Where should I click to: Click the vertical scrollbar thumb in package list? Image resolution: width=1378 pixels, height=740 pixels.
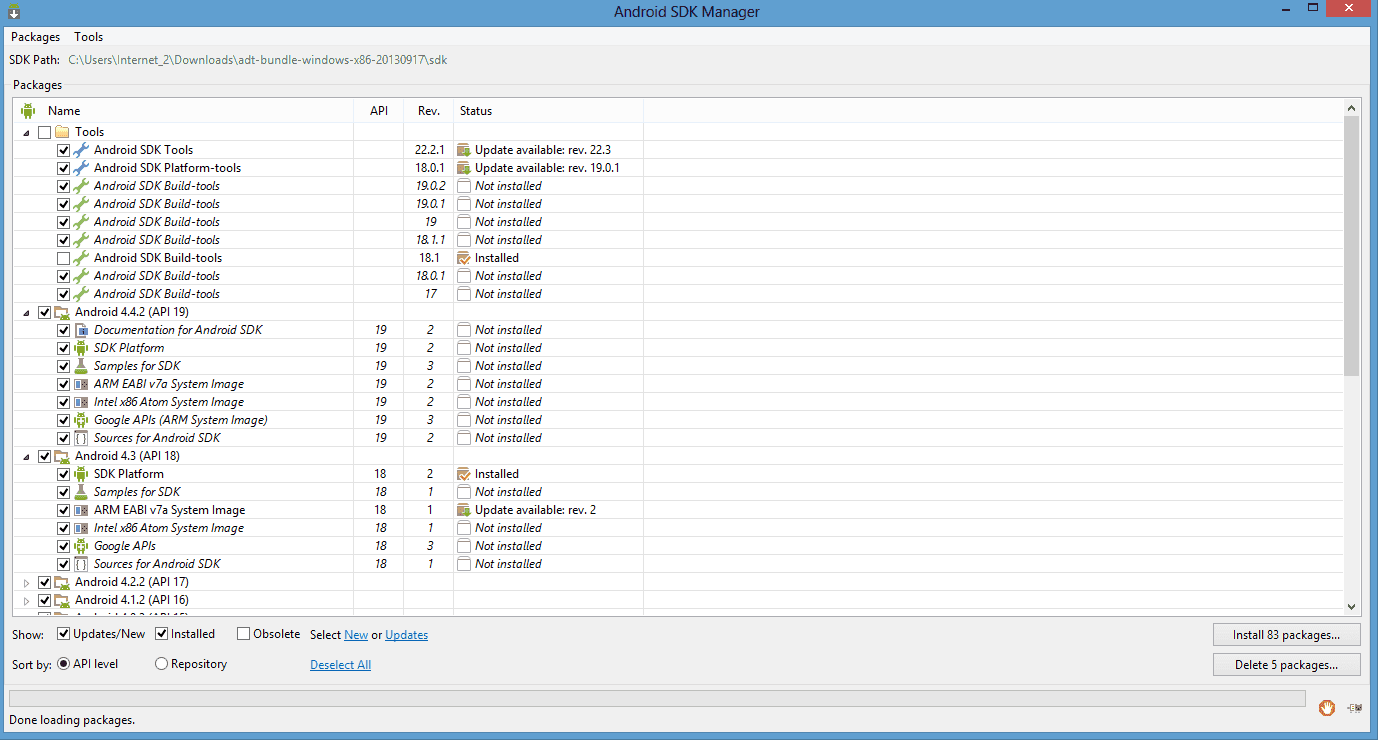pyautogui.click(x=1351, y=245)
